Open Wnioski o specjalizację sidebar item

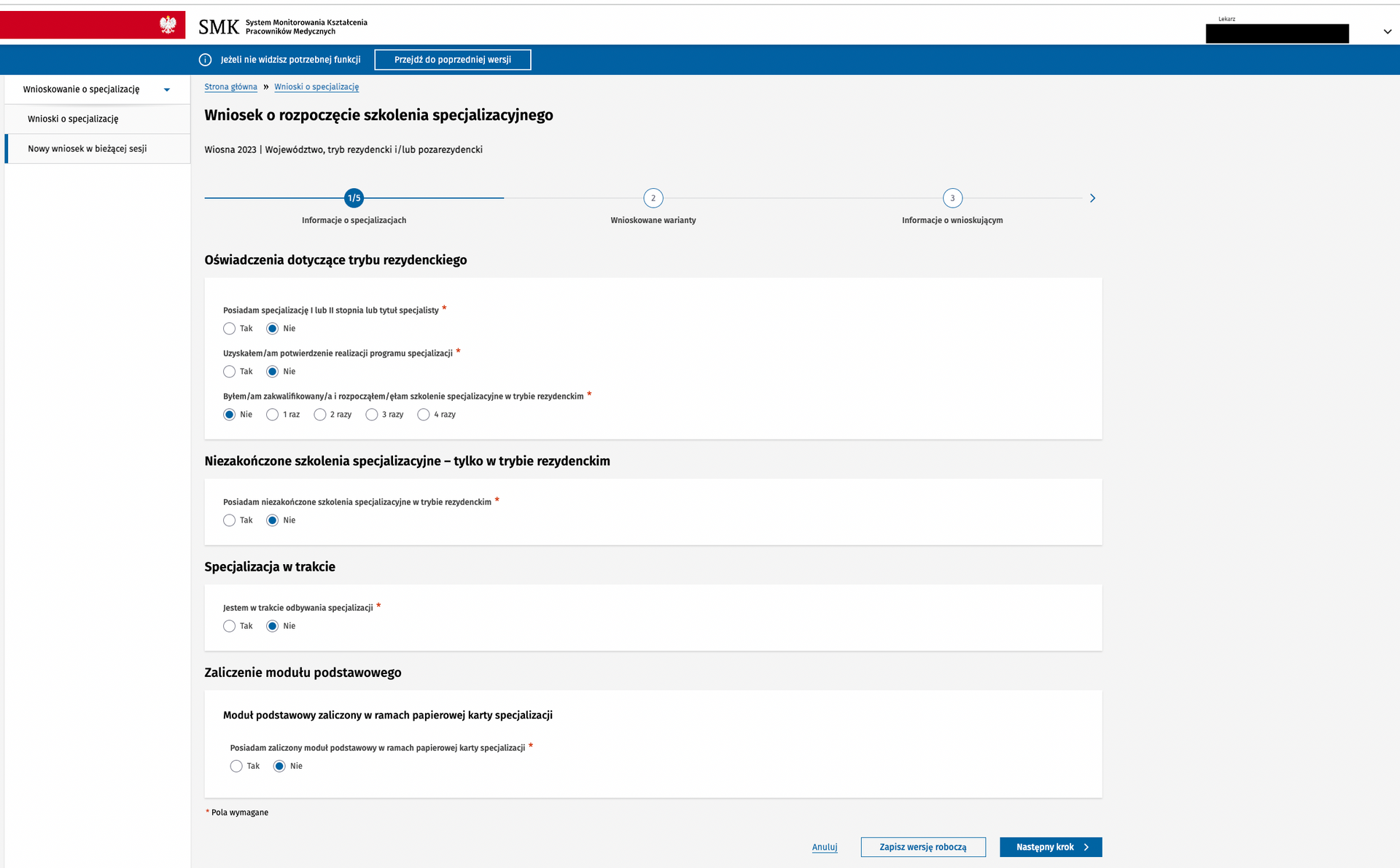[97, 119]
